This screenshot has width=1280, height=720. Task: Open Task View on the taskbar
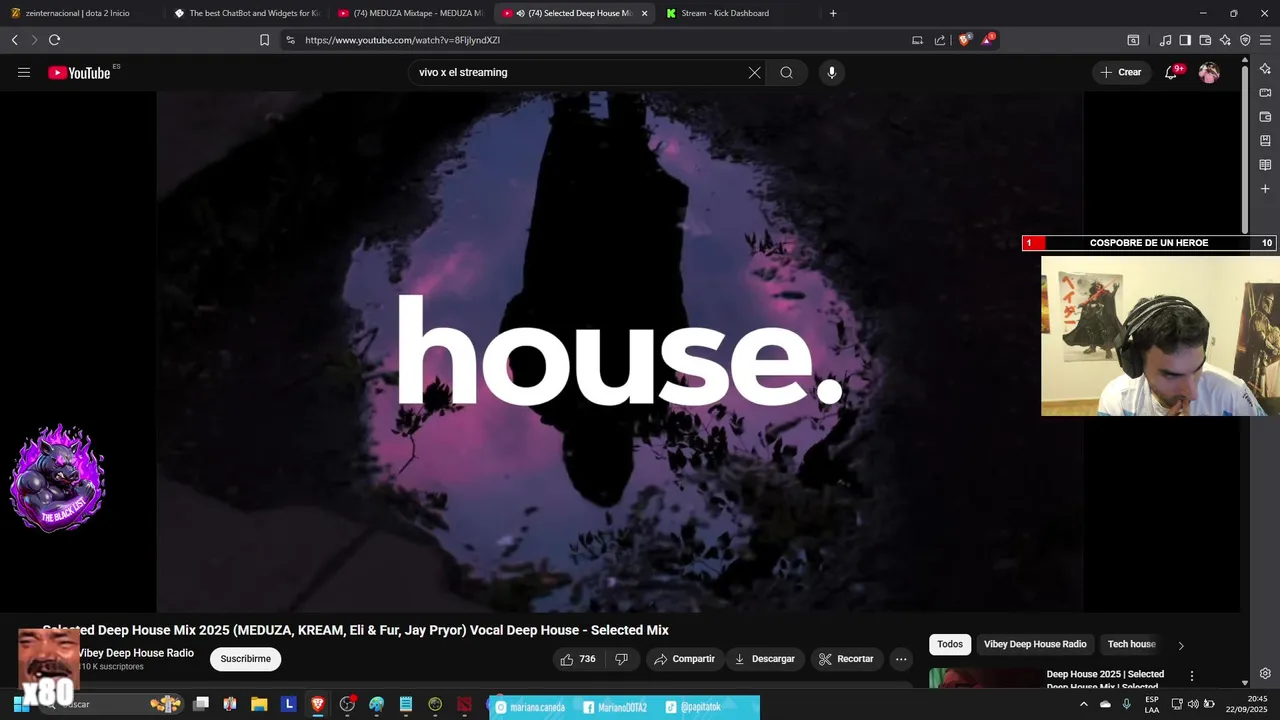[201, 704]
